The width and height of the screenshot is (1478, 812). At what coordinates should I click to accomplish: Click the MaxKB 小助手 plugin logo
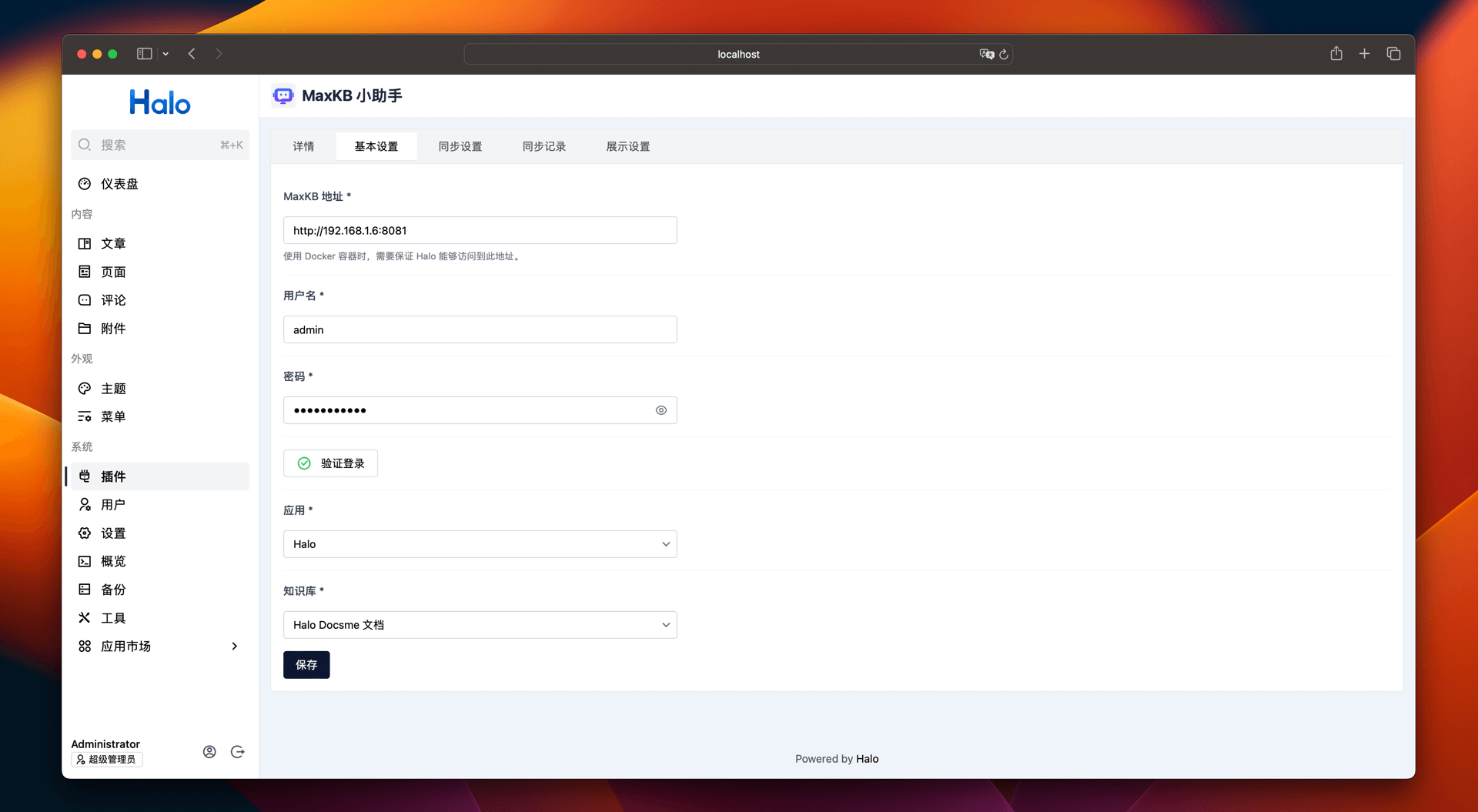coord(283,95)
